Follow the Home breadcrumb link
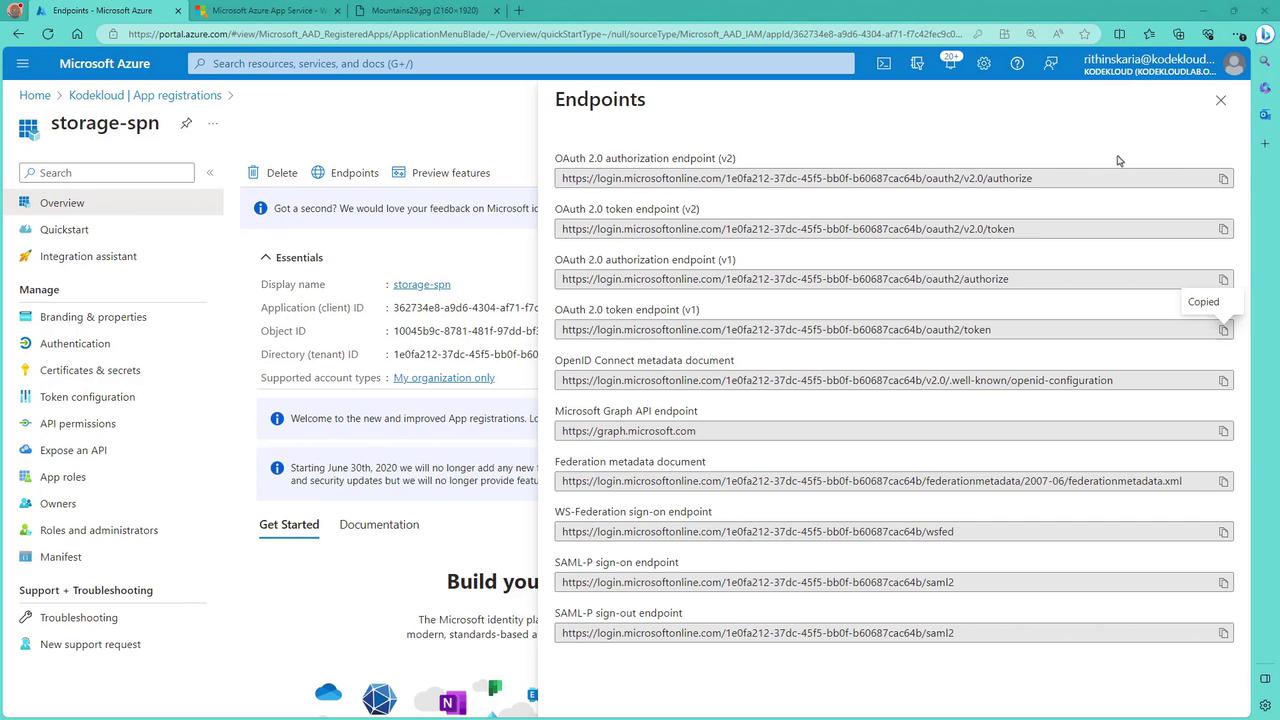 [35, 95]
